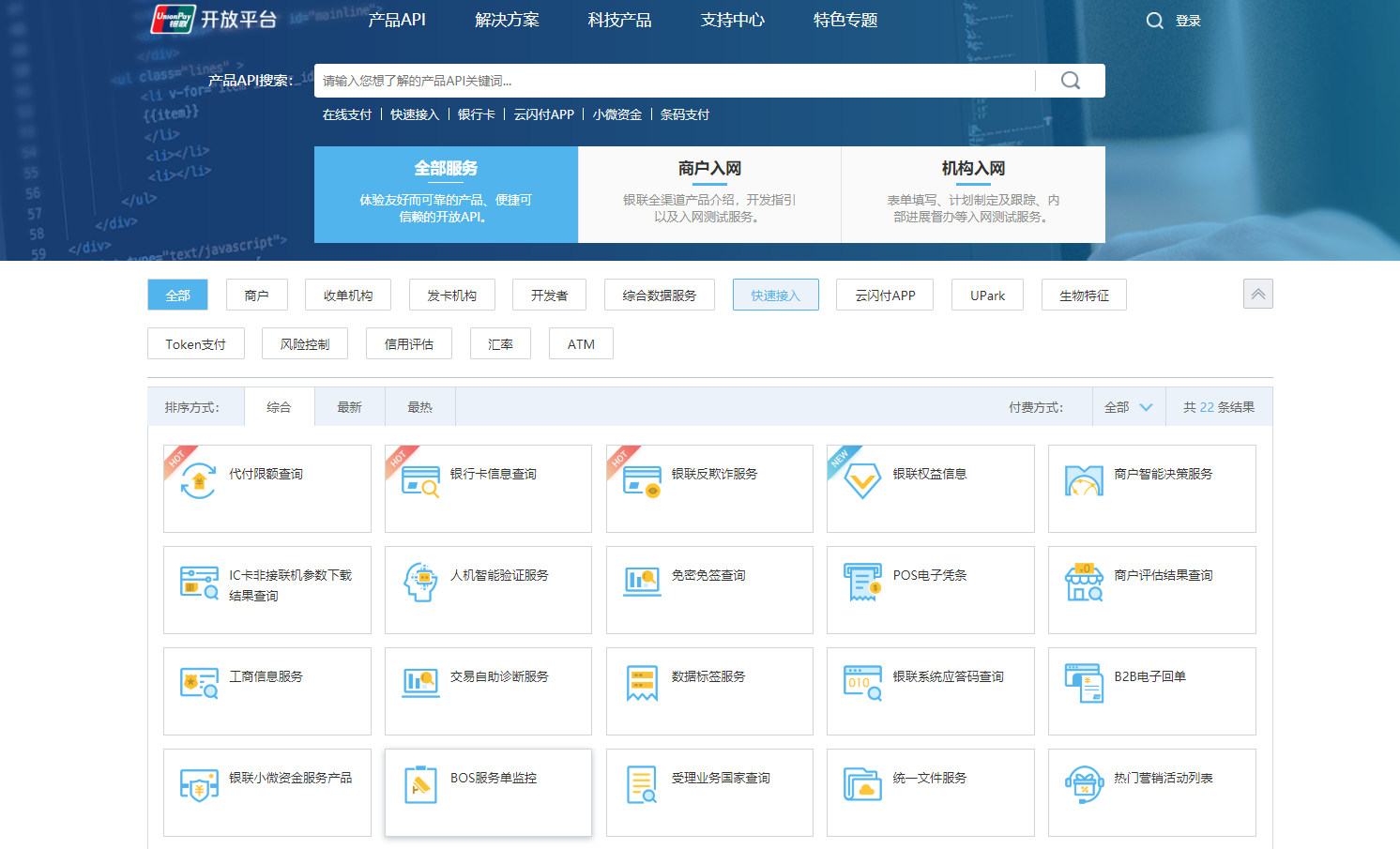Click the 银联系统应答码查询 icon
Image resolution: width=1400 pixels, height=849 pixels.
(862, 684)
